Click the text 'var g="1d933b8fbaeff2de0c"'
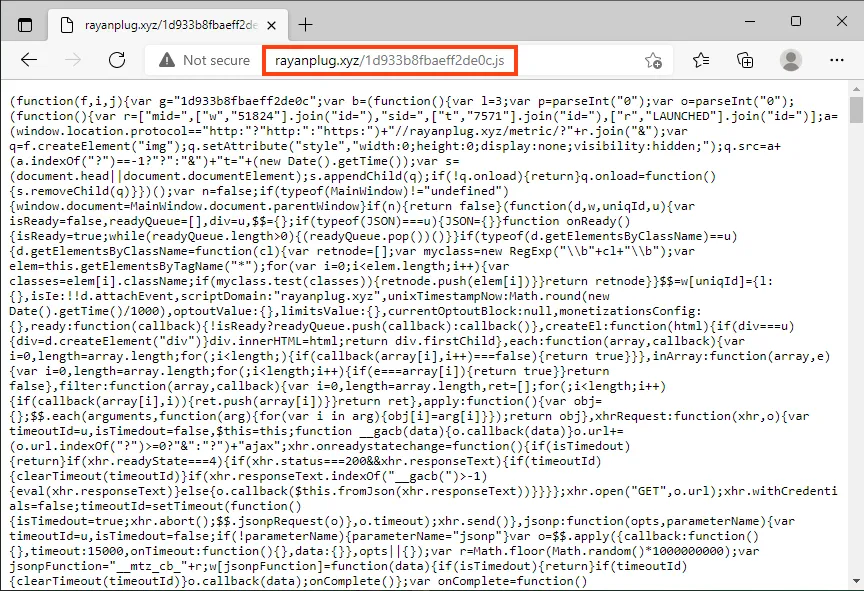864x591 pixels. coord(224,101)
